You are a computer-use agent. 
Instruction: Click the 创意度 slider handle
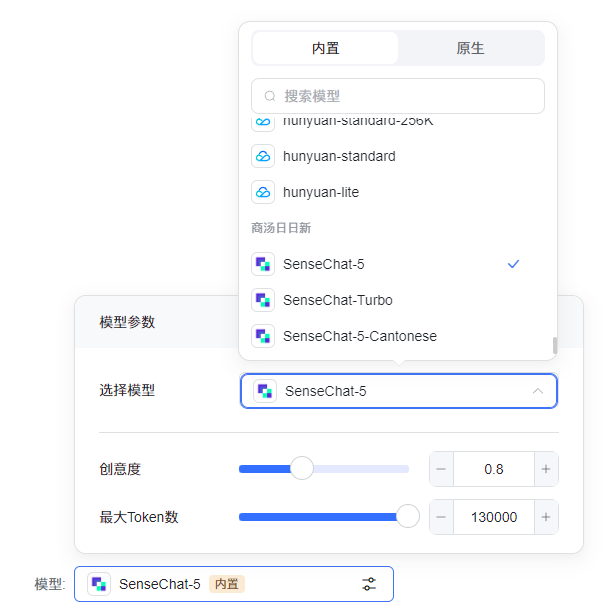click(x=301, y=469)
